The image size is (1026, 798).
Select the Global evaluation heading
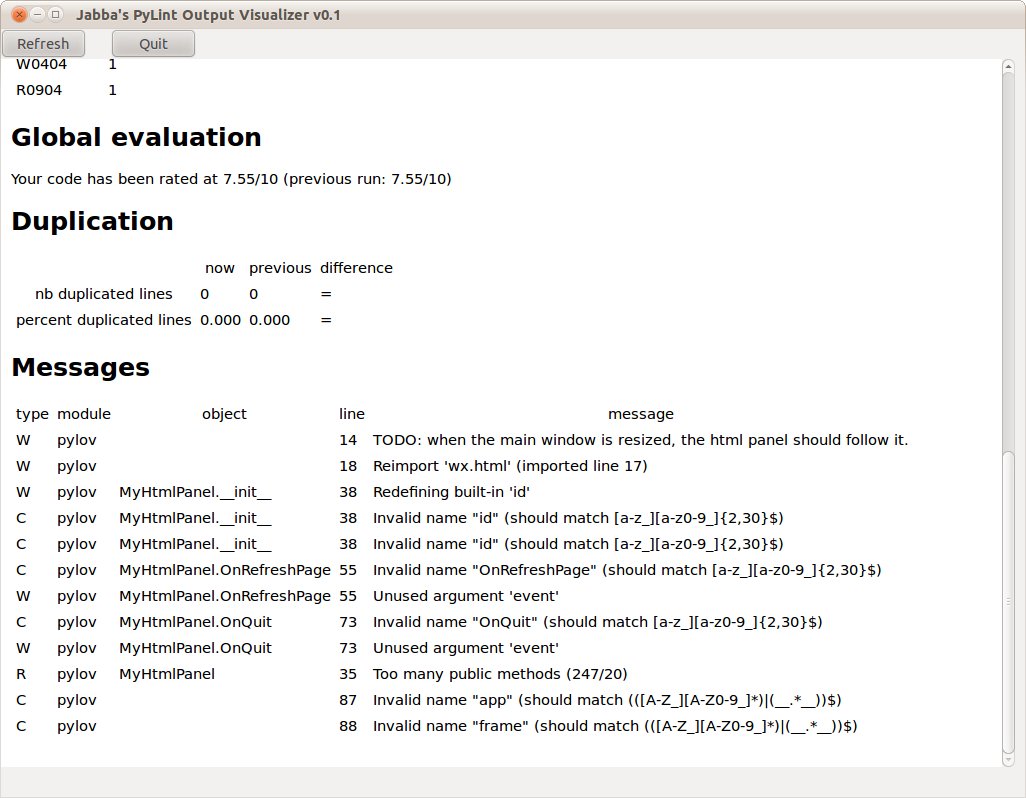(x=136, y=137)
